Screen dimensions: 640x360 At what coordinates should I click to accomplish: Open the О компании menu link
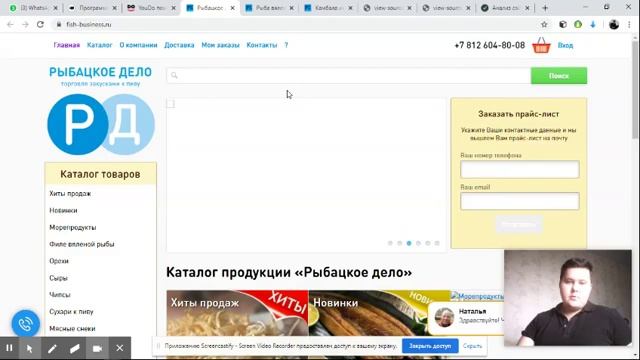point(138,45)
